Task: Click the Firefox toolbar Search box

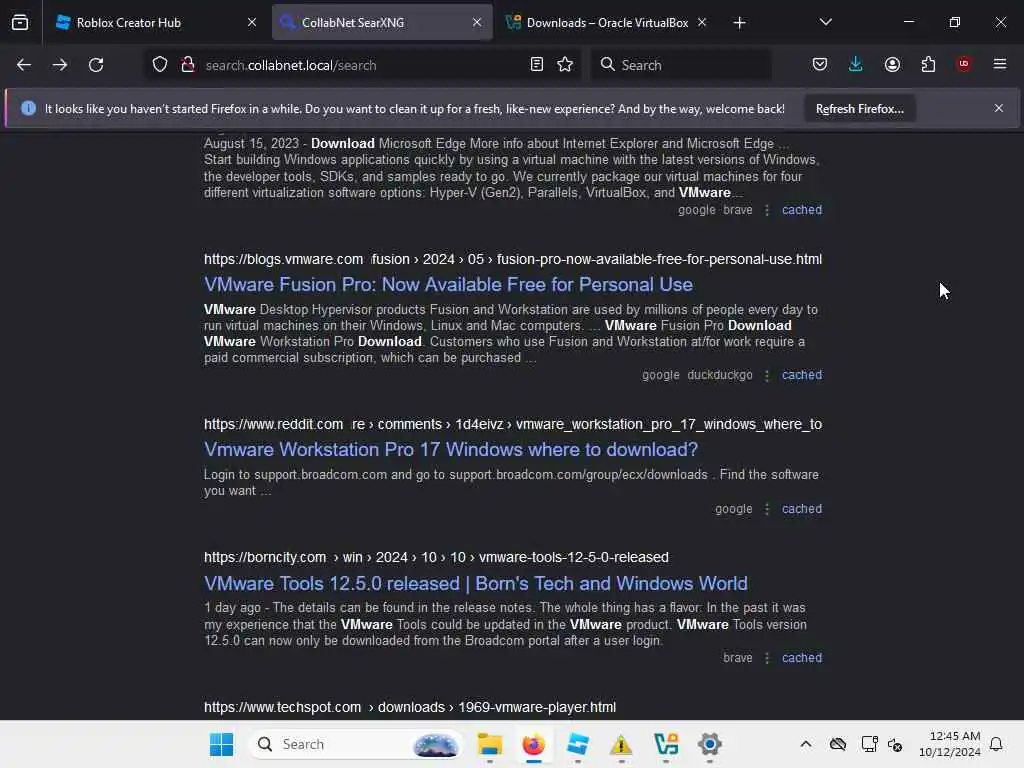Action: [681, 65]
